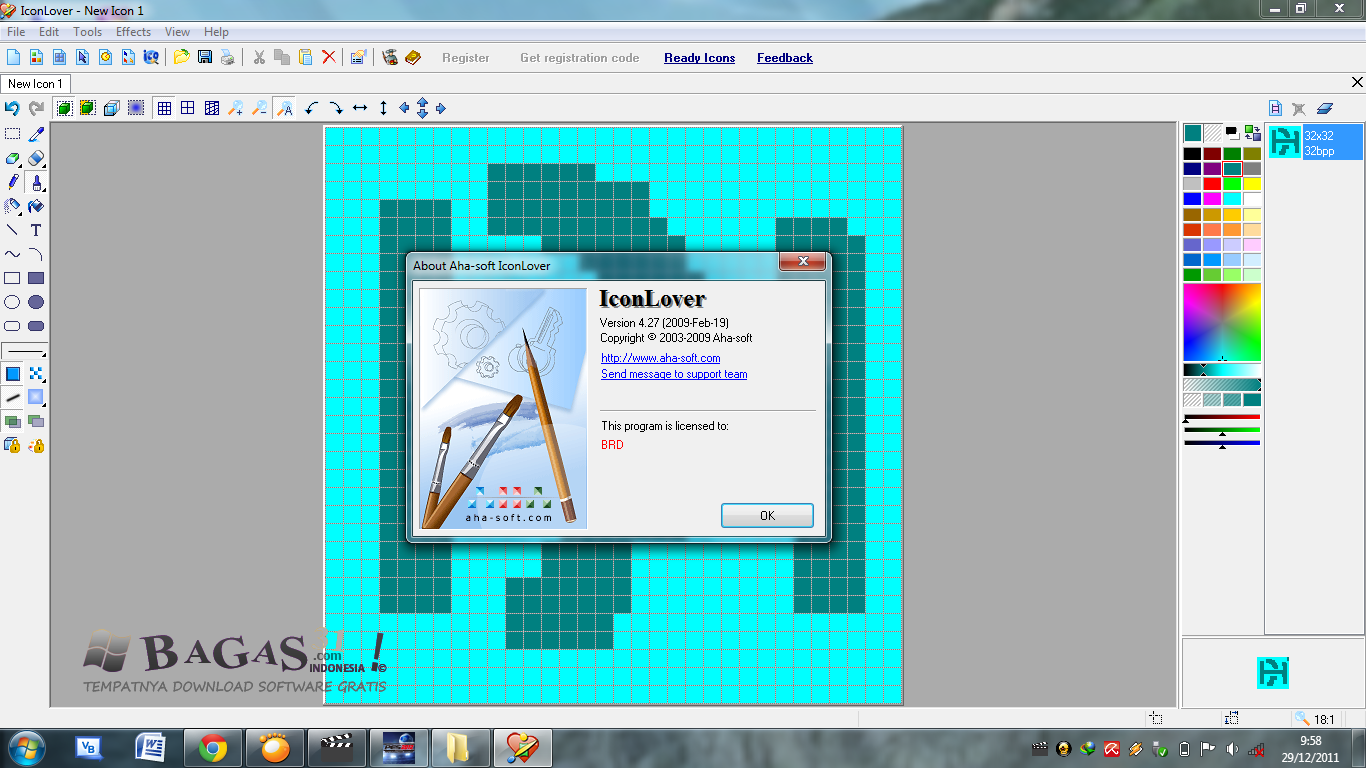This screenshot has width=1366, height=768.
Task: Open the Tools menu
Action: [87, 32]
